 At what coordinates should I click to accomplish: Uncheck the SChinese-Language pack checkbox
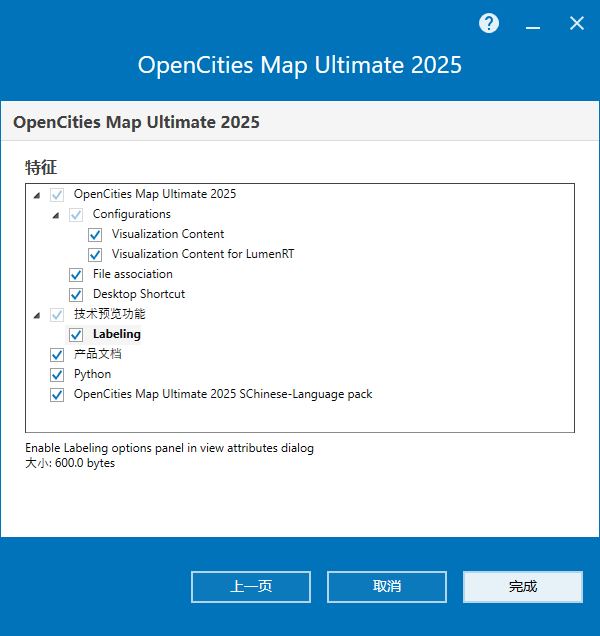click(57, 395)
